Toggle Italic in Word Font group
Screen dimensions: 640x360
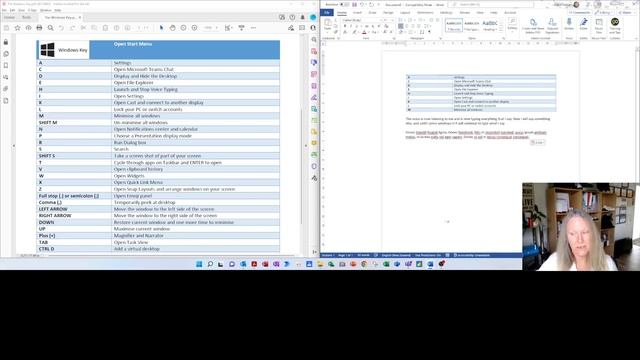pos(351,26)
